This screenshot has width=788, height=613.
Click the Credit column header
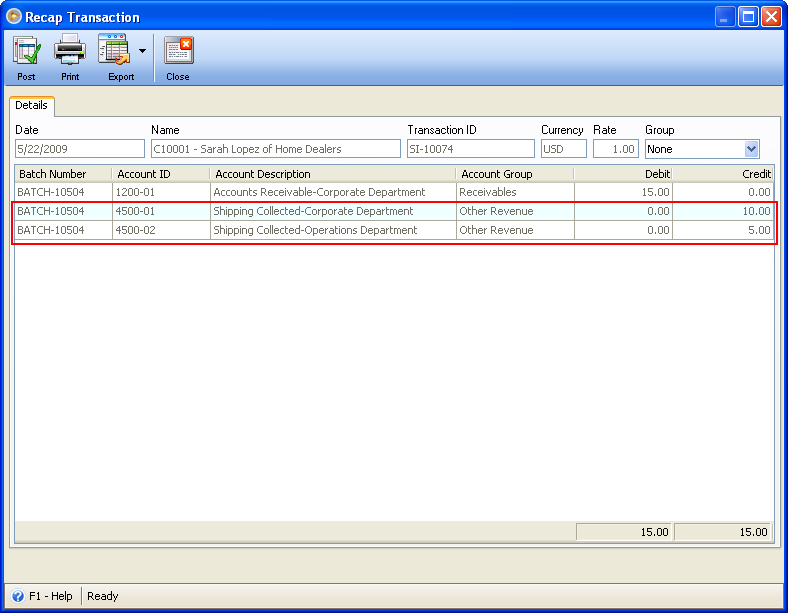pyautogui.click(x=723, y=174)
